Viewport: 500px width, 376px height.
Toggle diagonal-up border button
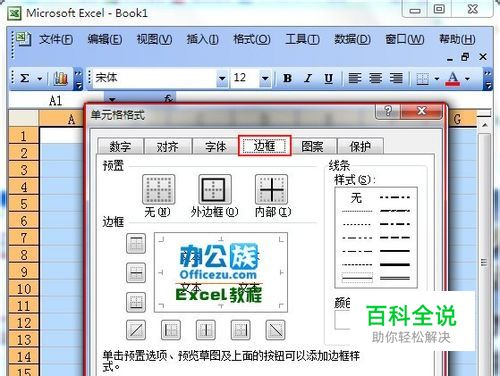pyautogui.click(x=136, y=330)
